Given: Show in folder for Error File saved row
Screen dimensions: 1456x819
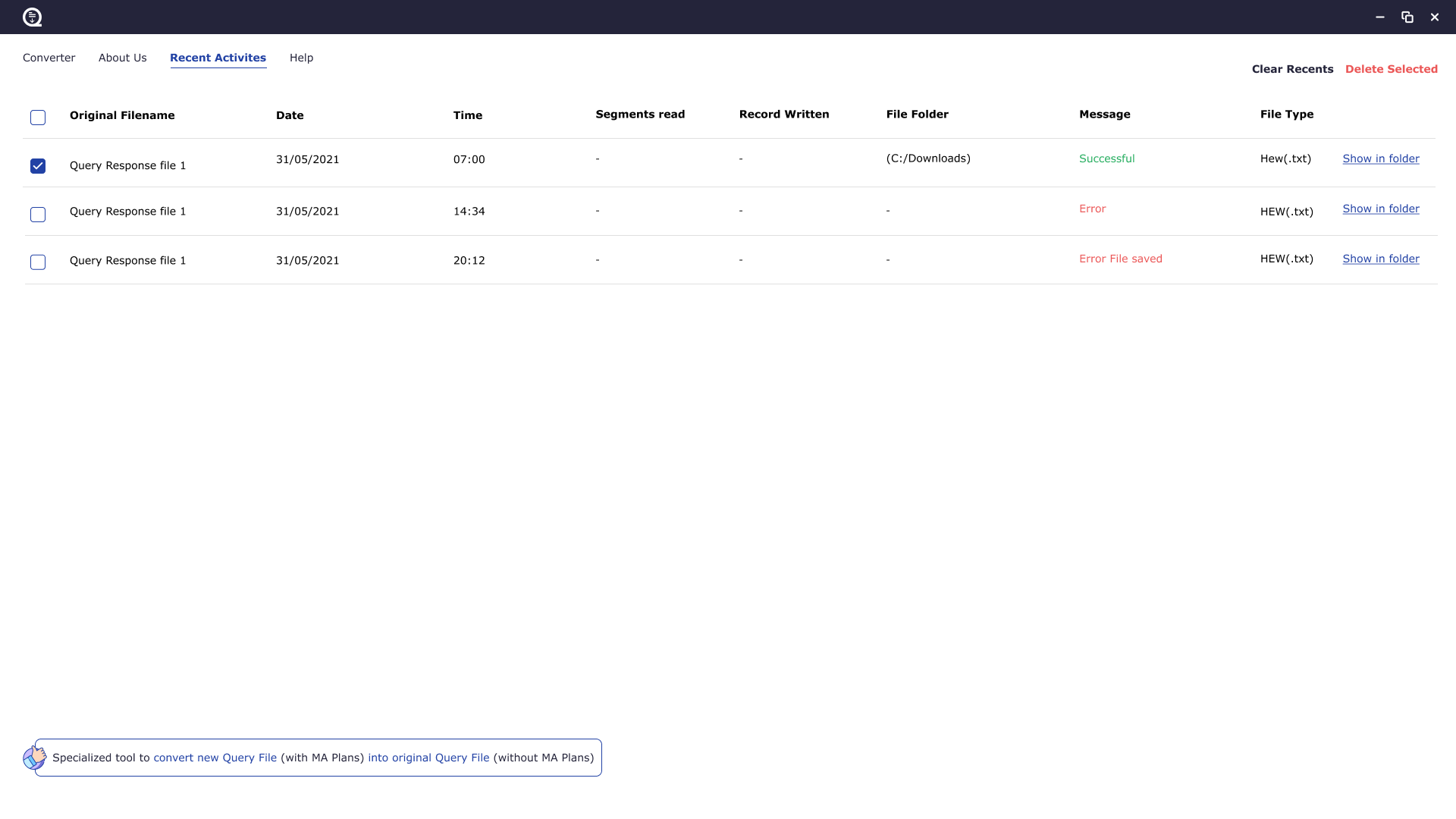Looking at the screenshot, I should (x=1380, y=259).
